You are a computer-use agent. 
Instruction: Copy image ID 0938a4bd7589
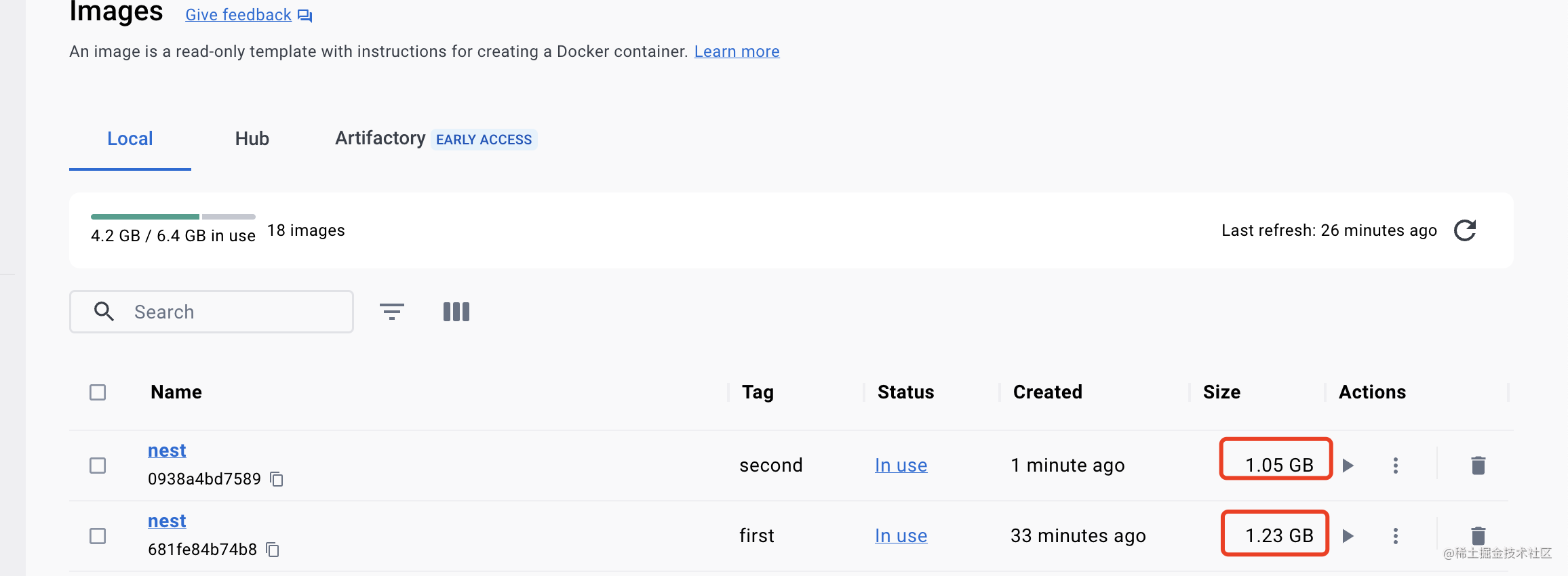[x=277, y=479]
